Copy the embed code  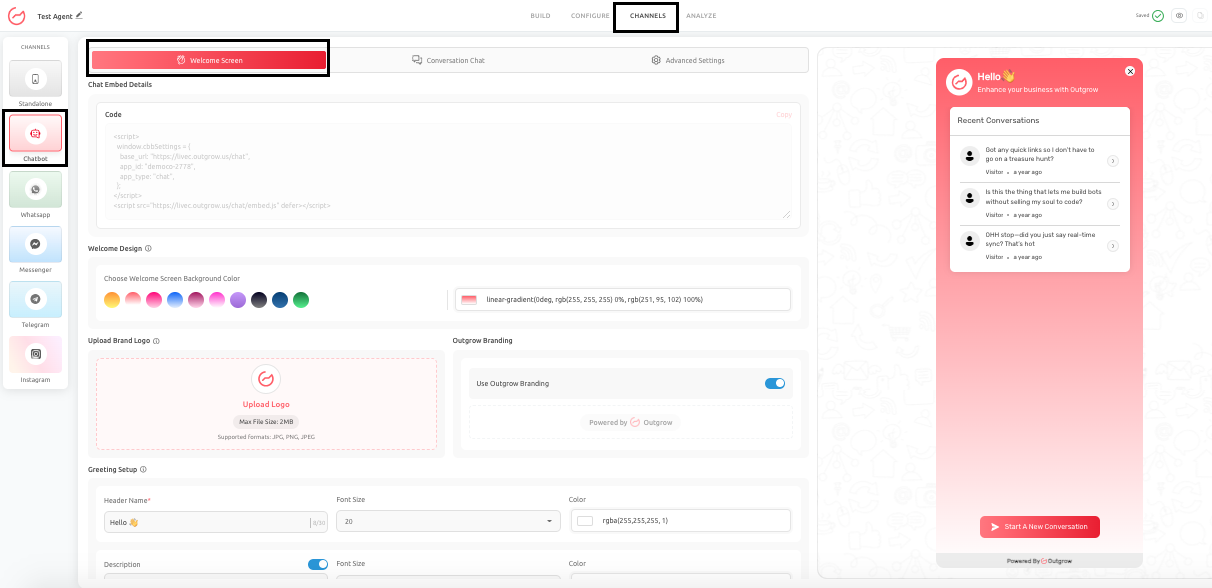[784, 115]
